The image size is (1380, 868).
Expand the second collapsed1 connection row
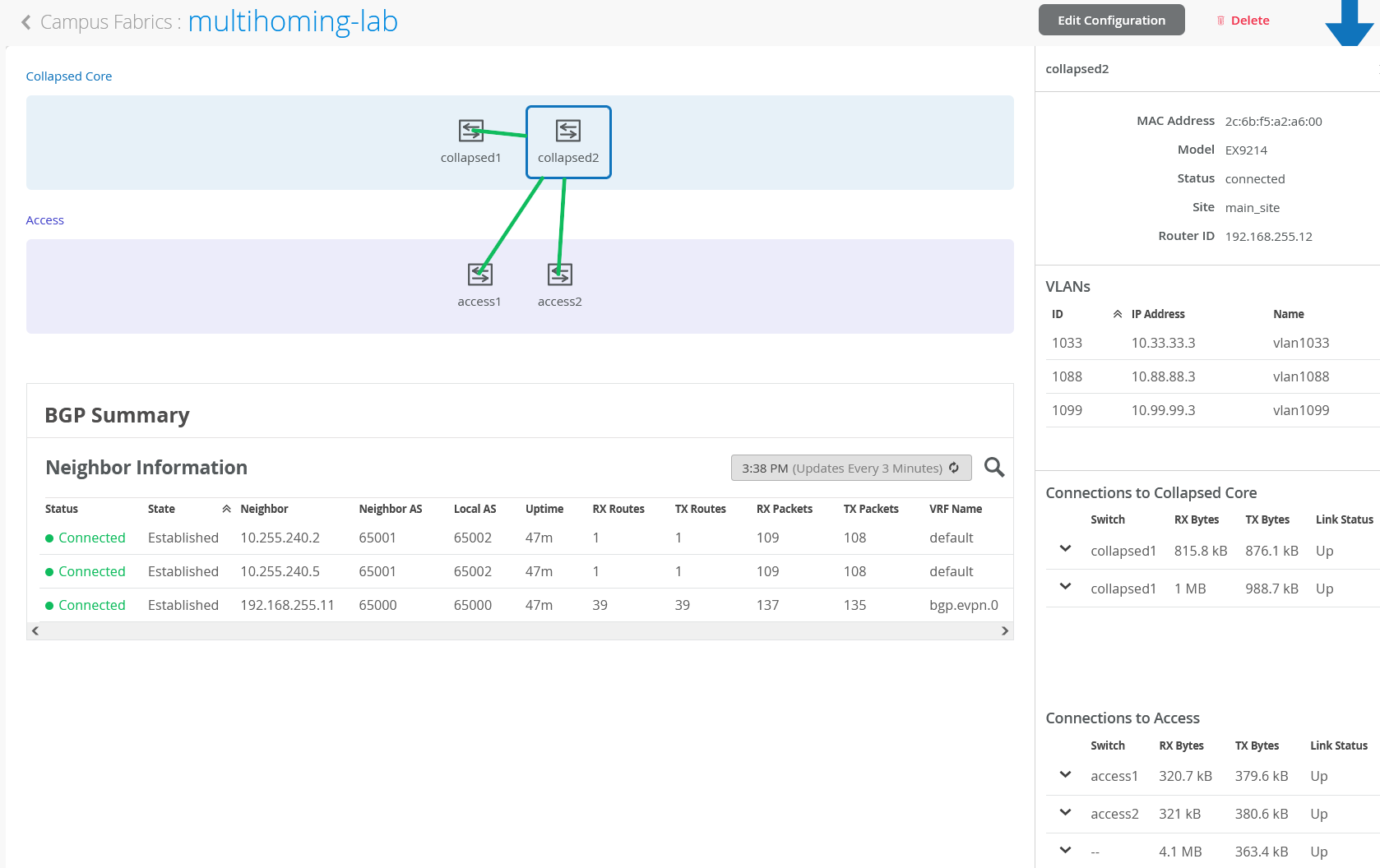point(1065,587)
